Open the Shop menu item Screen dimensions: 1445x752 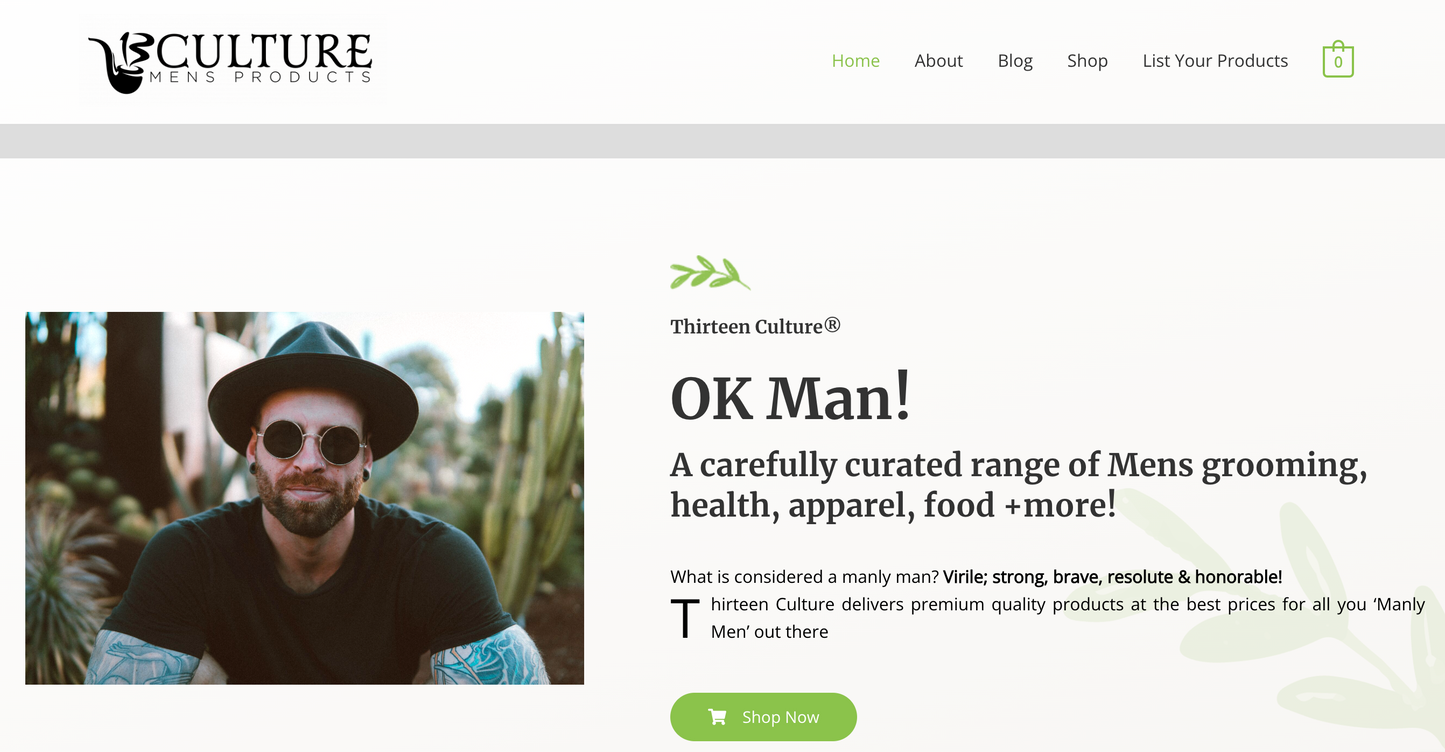click(x=1087, y=61)
